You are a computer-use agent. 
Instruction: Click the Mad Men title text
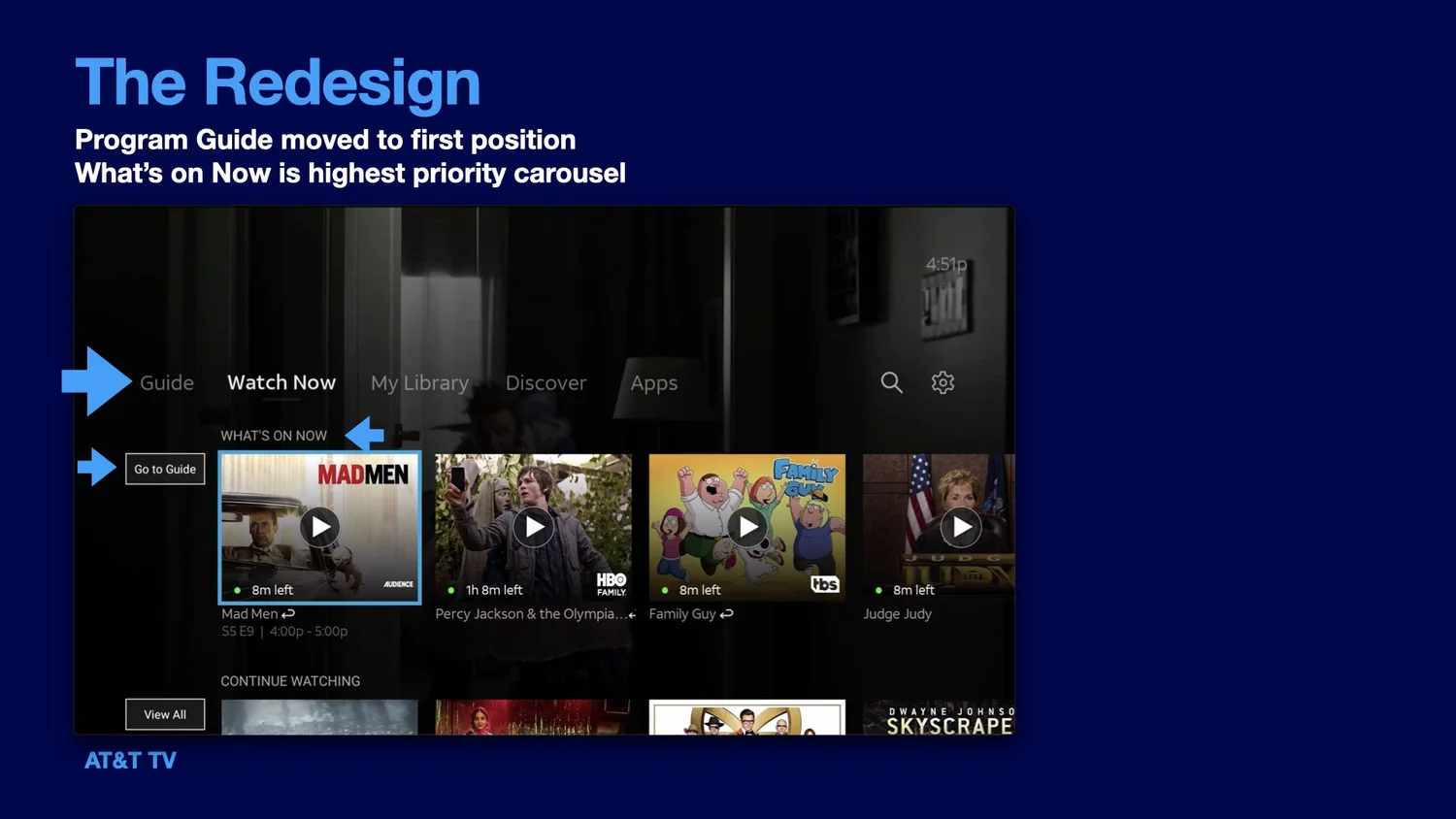point(249,613)
